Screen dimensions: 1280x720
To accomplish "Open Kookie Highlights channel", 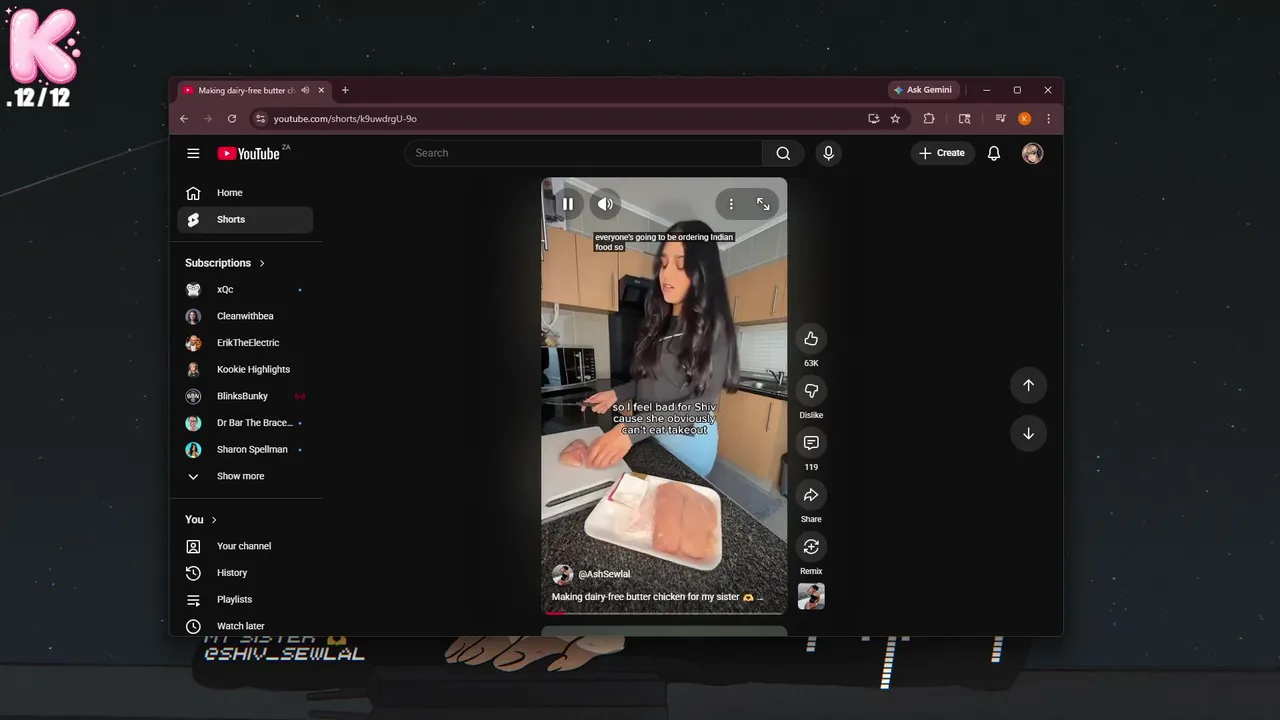I will coord(245,369).
